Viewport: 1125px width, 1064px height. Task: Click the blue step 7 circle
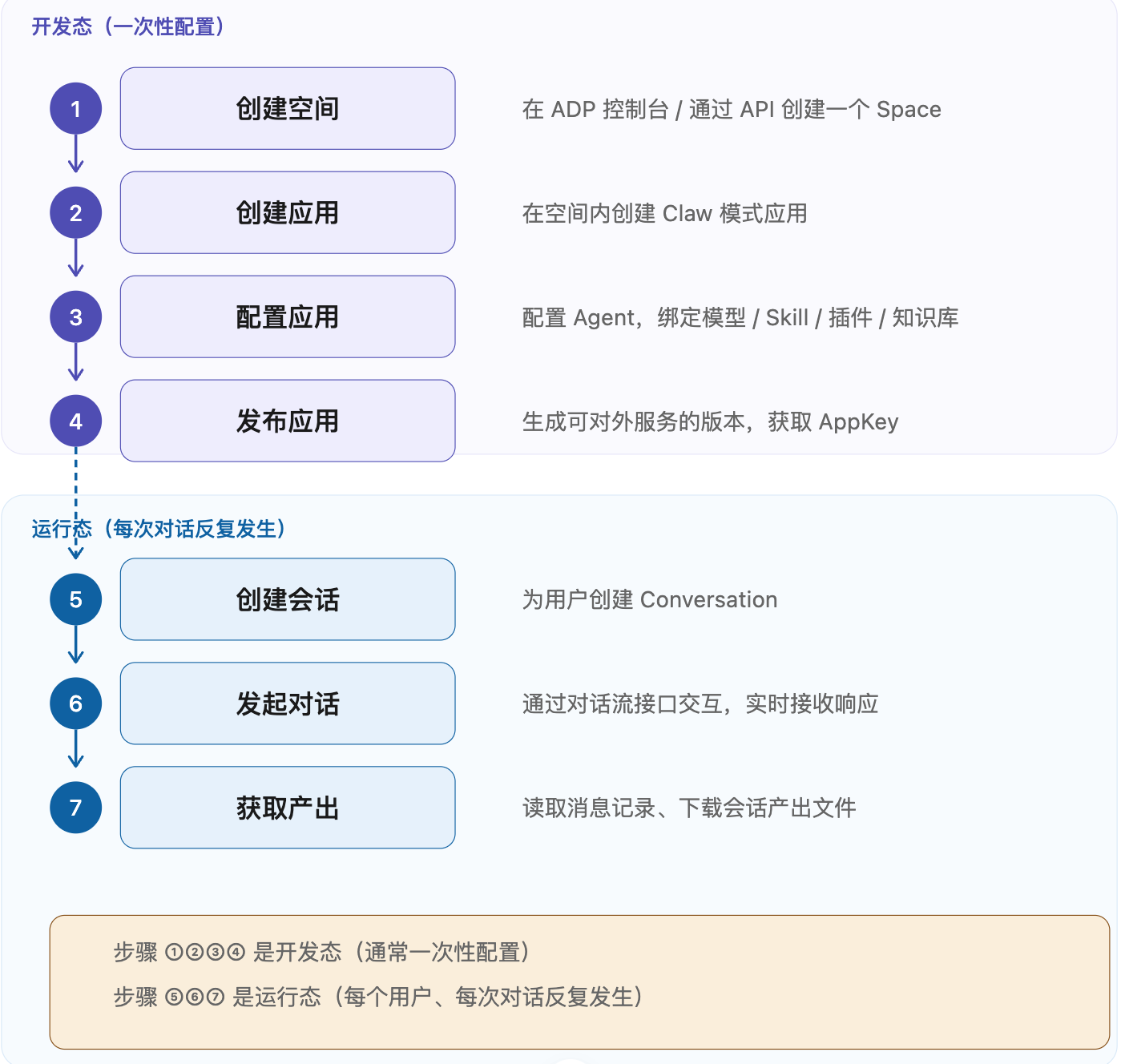pyautogui.click(x=75, y=808)
